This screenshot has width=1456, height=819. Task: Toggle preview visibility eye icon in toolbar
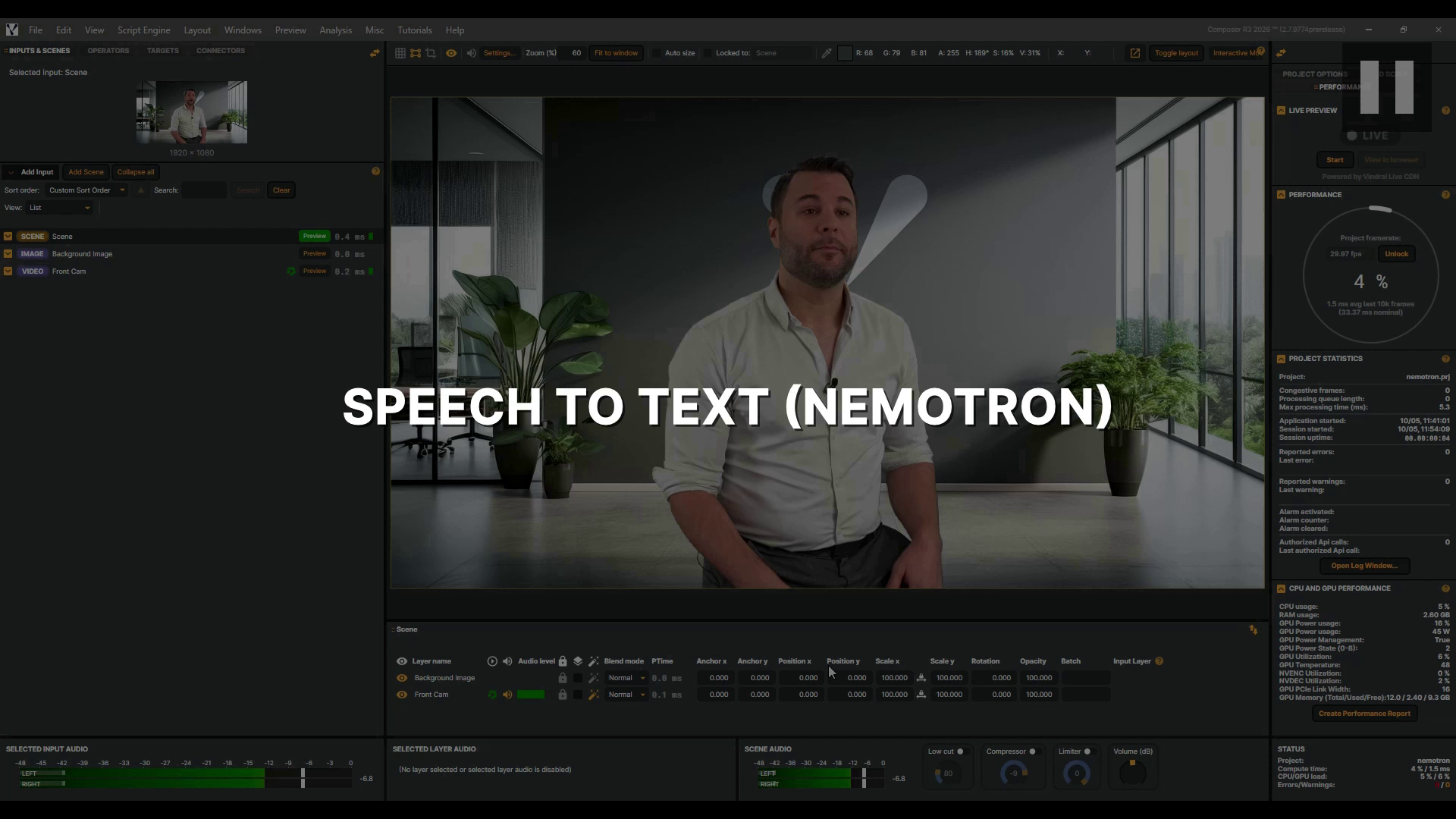point(451,53)
